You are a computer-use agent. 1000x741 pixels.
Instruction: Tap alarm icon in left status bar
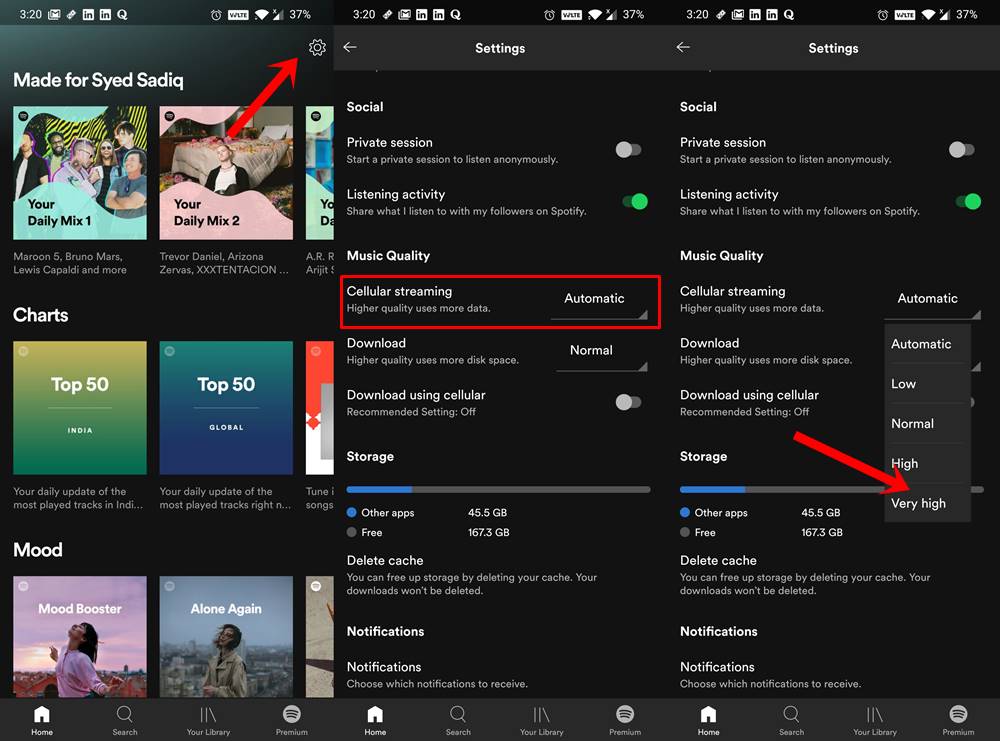(216, 14)
